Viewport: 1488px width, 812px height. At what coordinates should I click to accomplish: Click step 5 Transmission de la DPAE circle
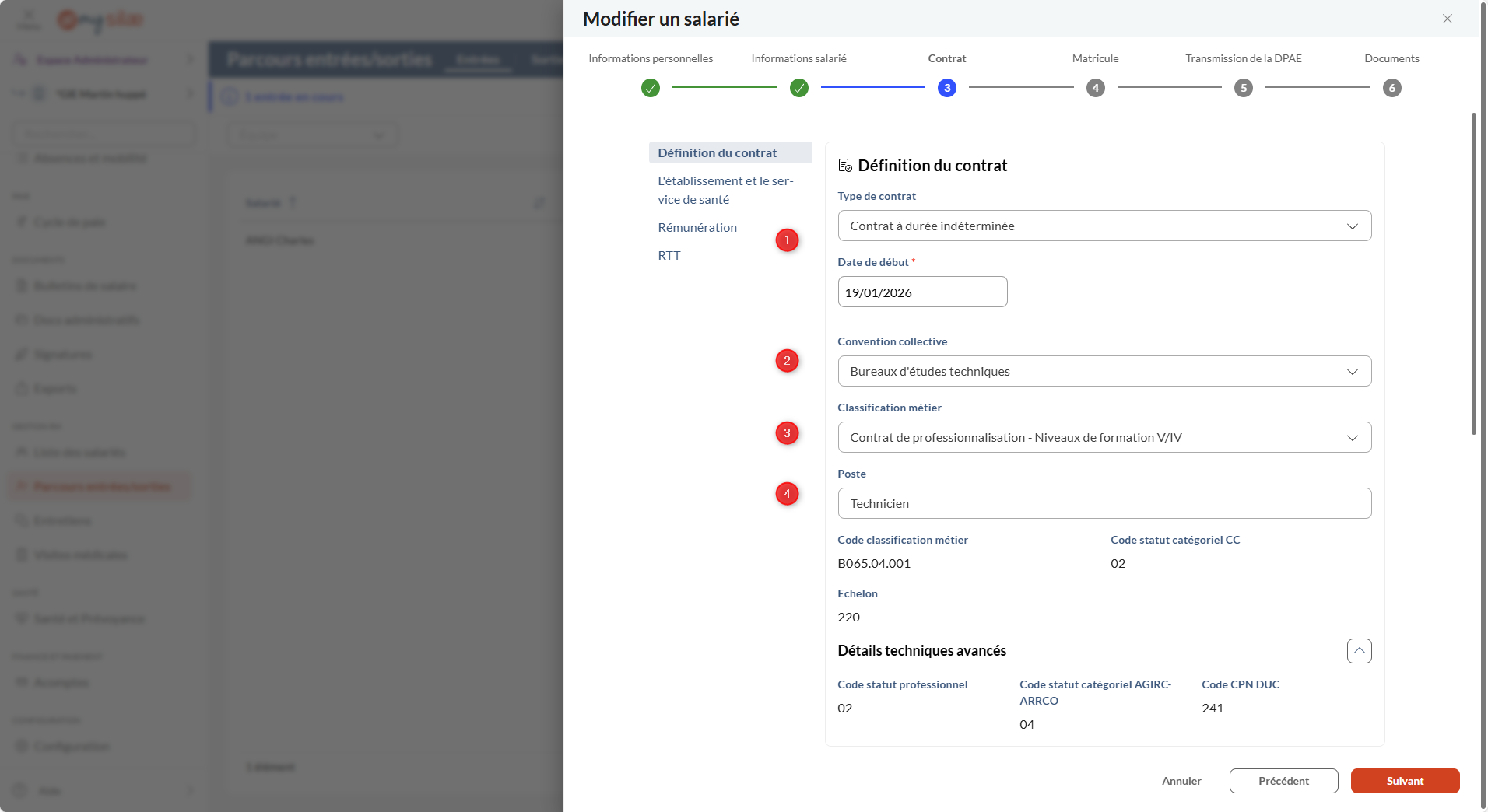point(1244,88)
